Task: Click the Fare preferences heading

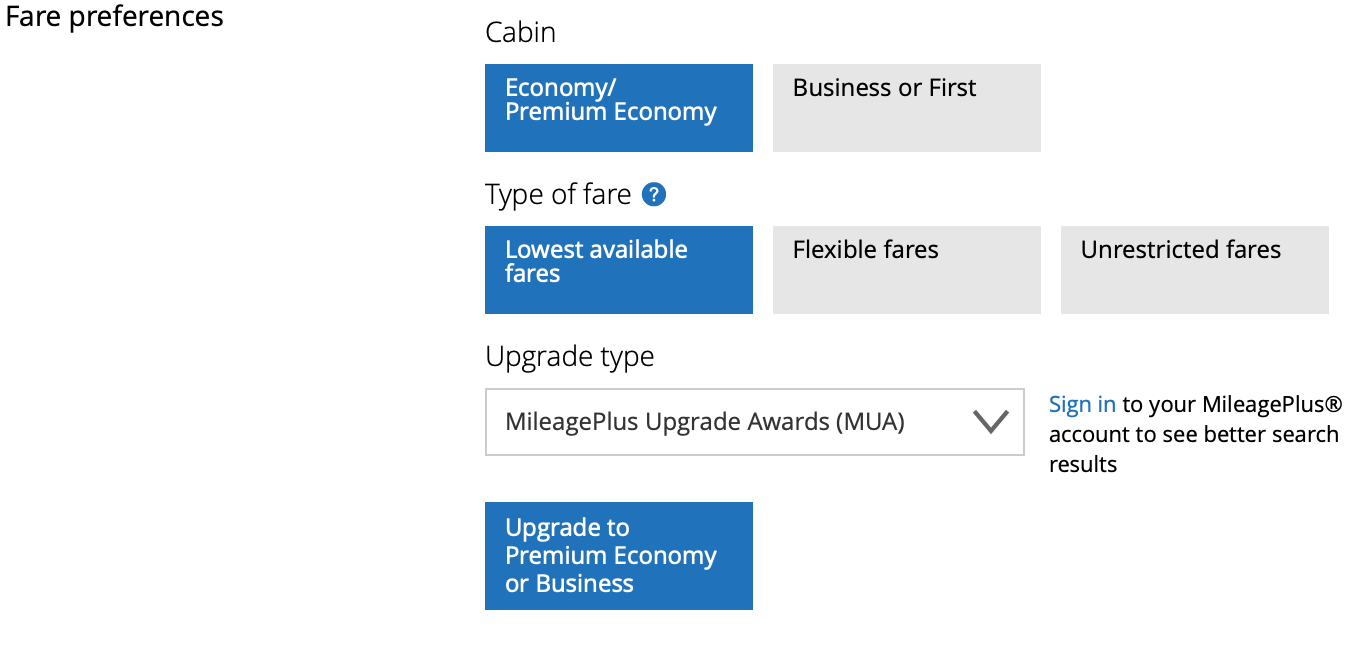Action: click(115, 17)
